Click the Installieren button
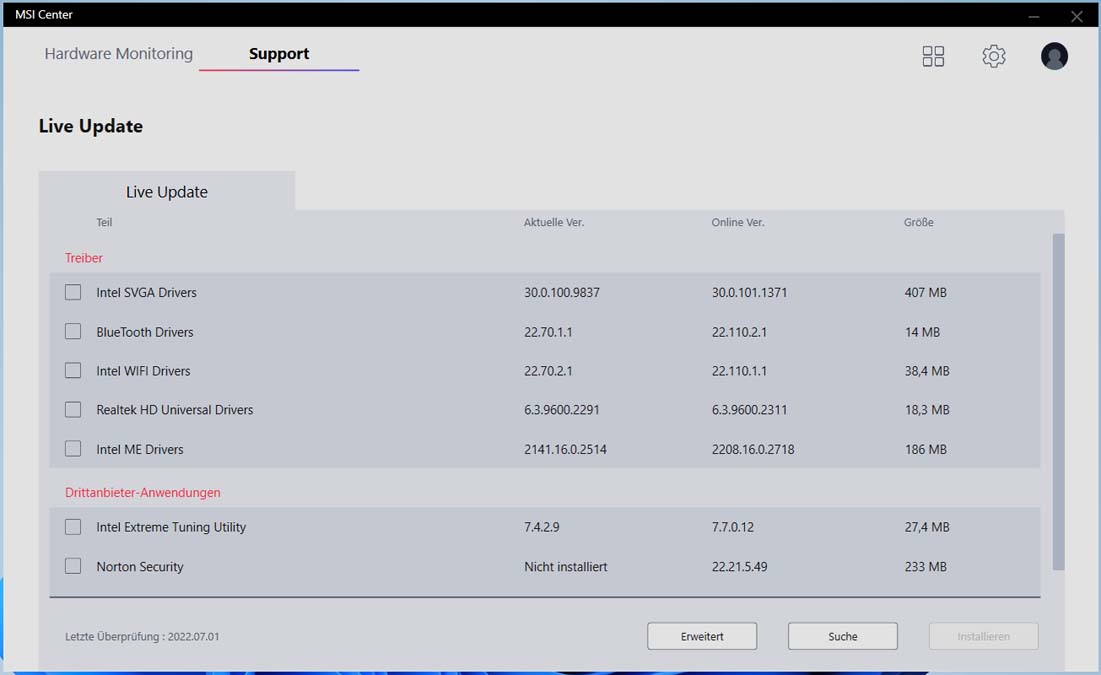Screen dimensions: 1101x675 pos(984,636)
